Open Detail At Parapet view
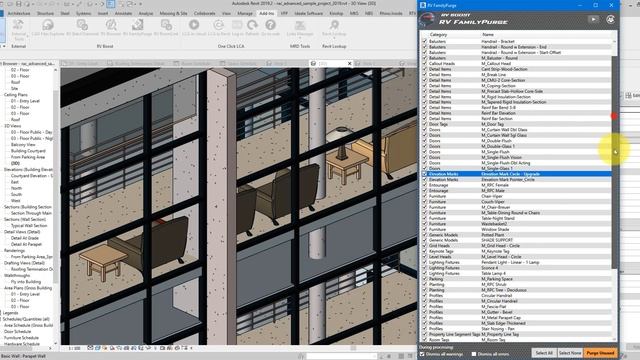The image size is (640, 360). (x=26, y=244)
